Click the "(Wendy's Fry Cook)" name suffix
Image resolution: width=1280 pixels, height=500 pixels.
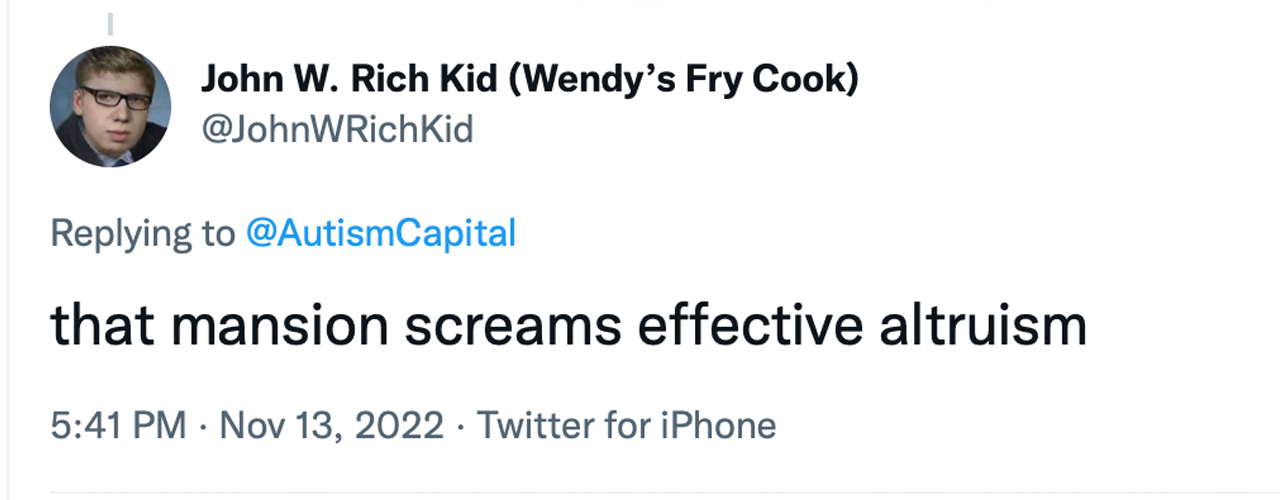(684, 80)
